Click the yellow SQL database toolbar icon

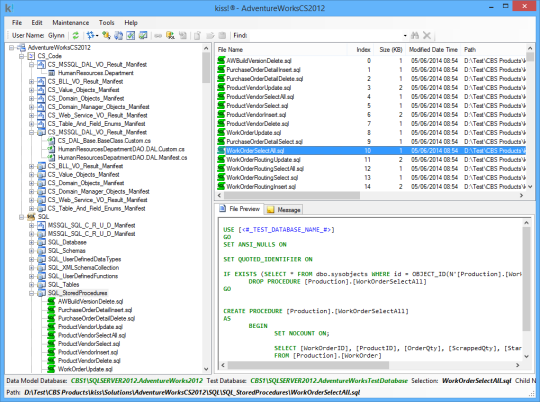coord(170,35)
